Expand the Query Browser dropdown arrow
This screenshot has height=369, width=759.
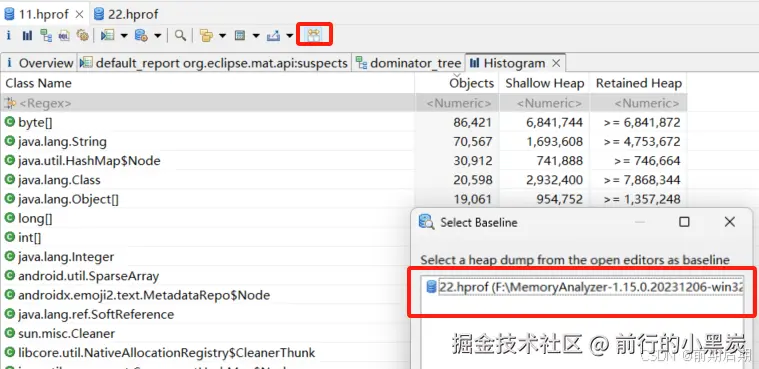(x=158, y=36)
